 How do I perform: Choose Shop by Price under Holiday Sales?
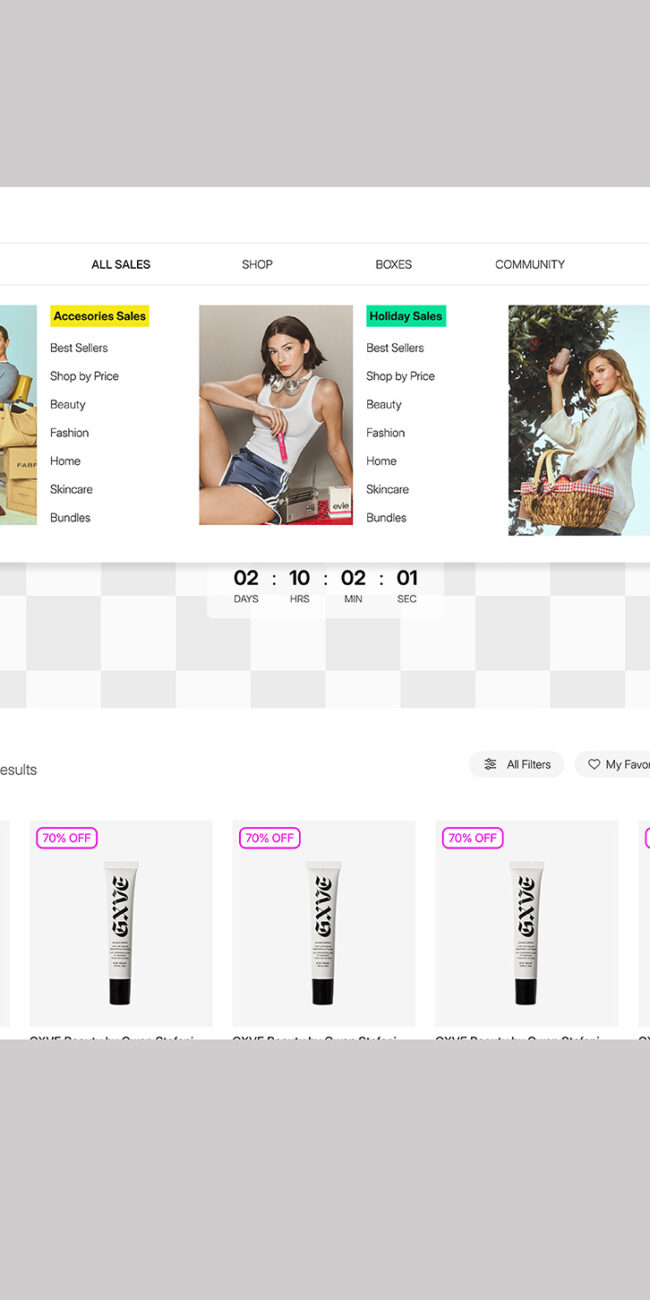coord(400,376)
